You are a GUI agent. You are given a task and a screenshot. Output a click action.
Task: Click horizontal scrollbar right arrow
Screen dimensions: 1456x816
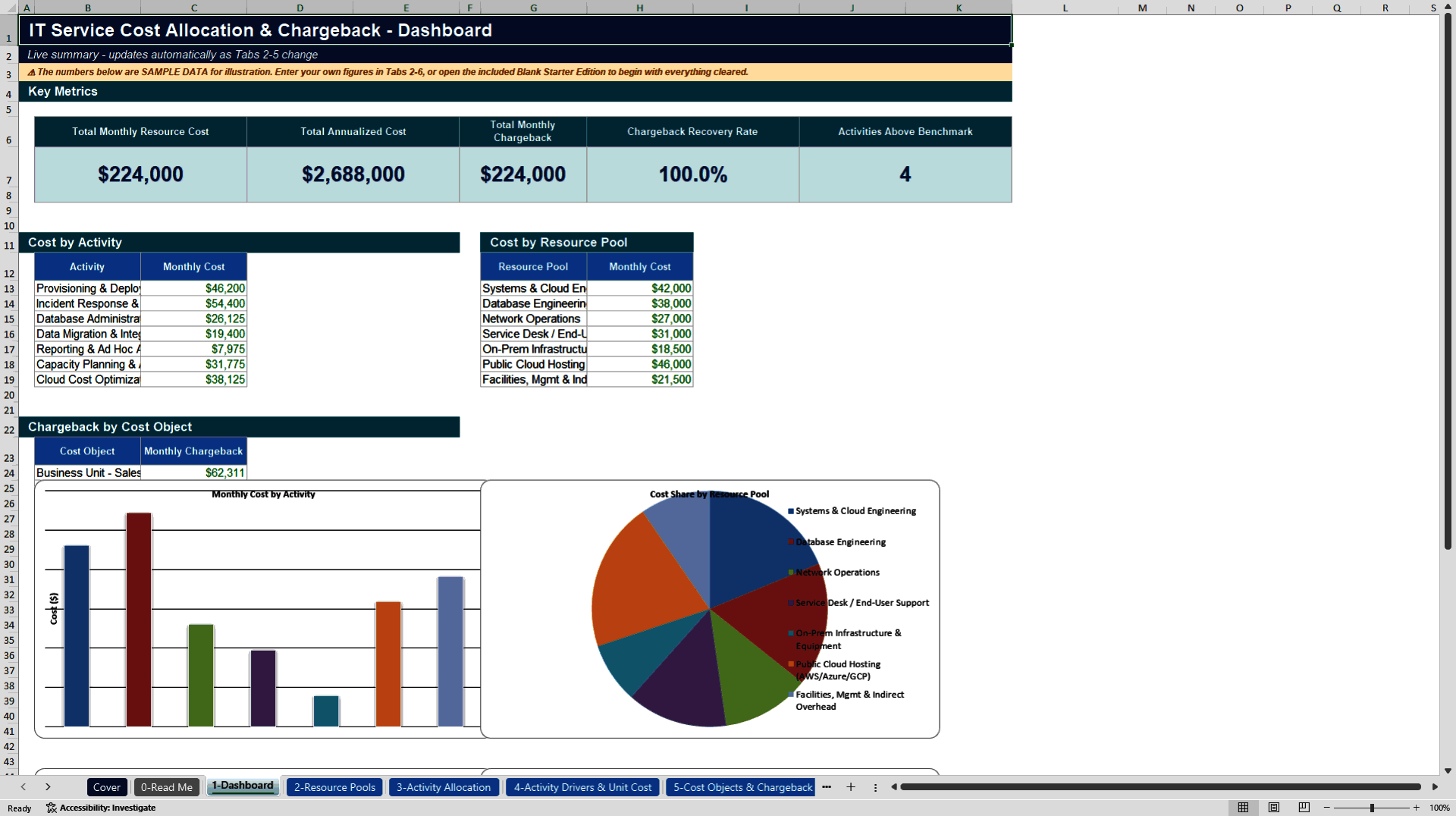tap(1435, 787)
